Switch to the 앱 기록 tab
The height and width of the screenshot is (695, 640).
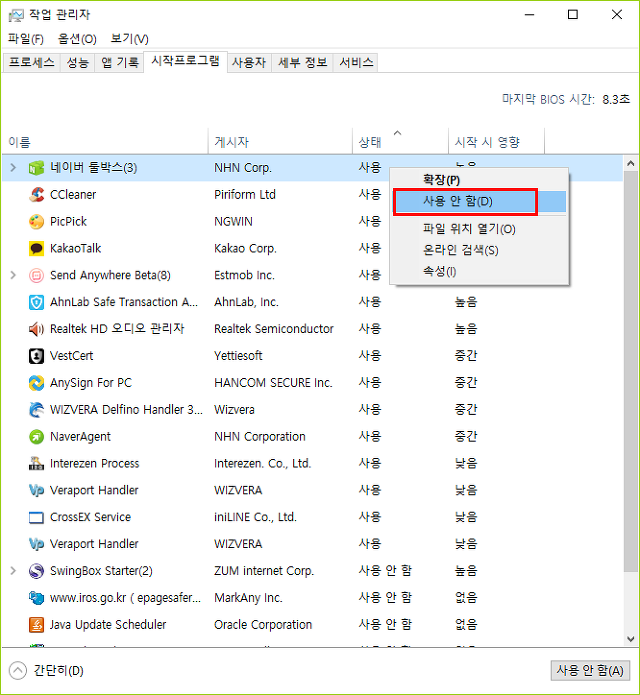click(120, 62)
